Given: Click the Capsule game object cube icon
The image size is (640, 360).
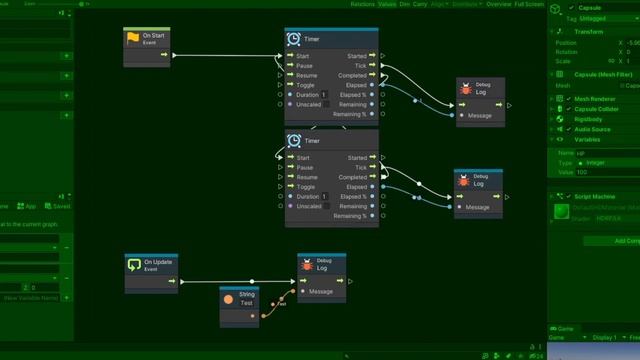Looking at the screenshot, I should pos(555,9).
